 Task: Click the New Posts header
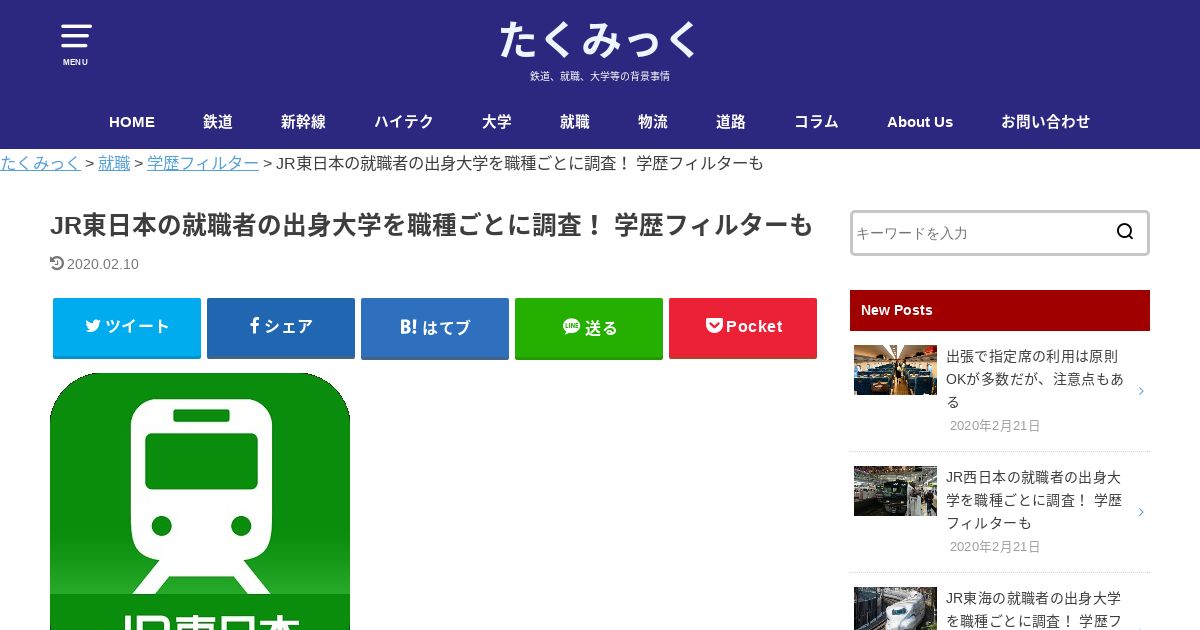(x=1000, y=310)
